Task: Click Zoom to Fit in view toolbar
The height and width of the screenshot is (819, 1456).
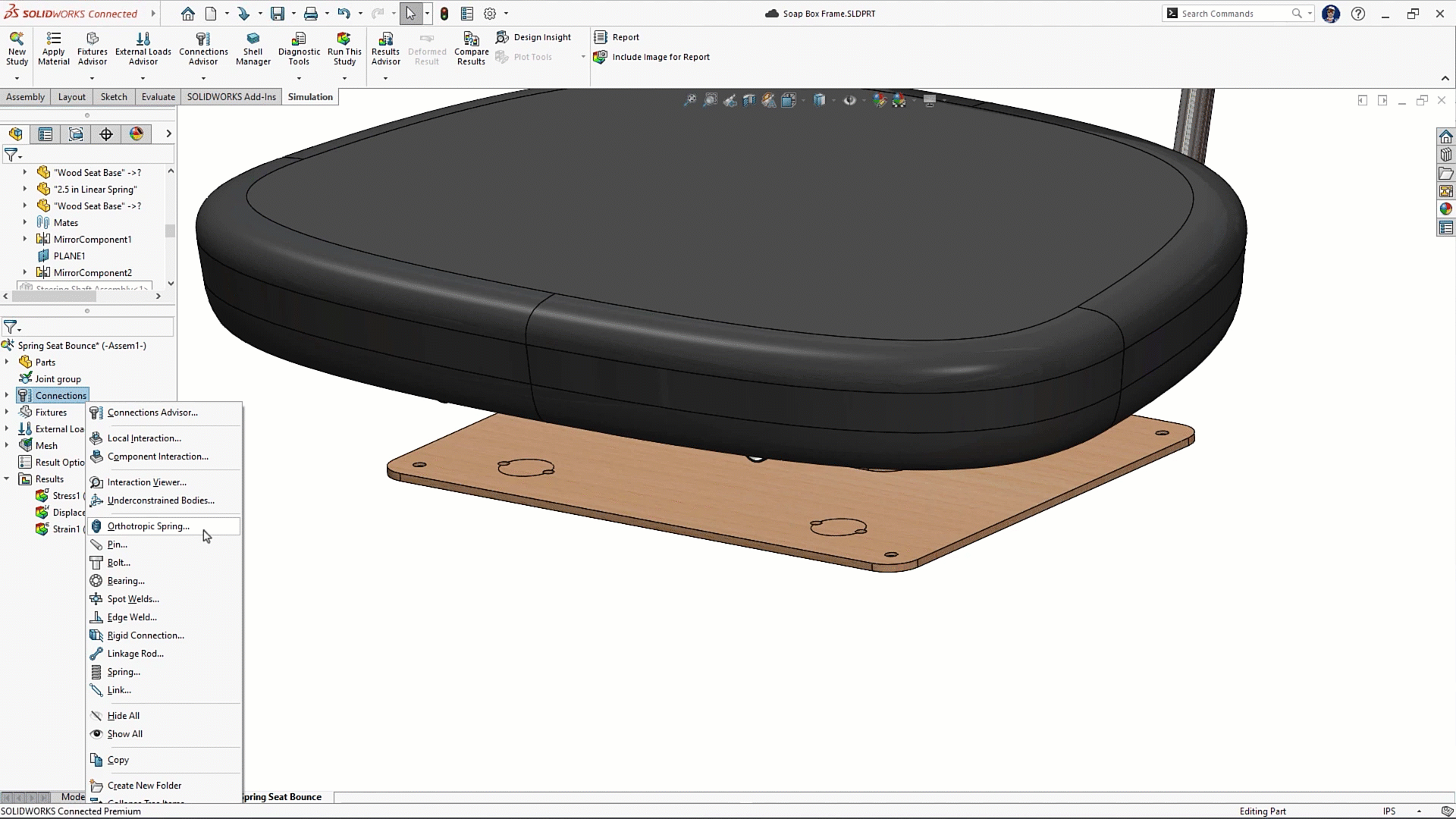Action: point(690,100)
